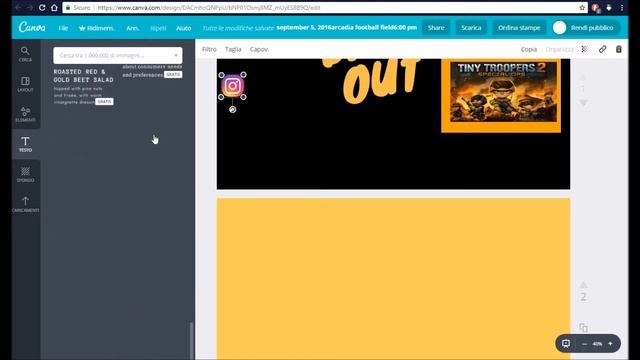Zoom in with plus button

(x=610, y=344)
